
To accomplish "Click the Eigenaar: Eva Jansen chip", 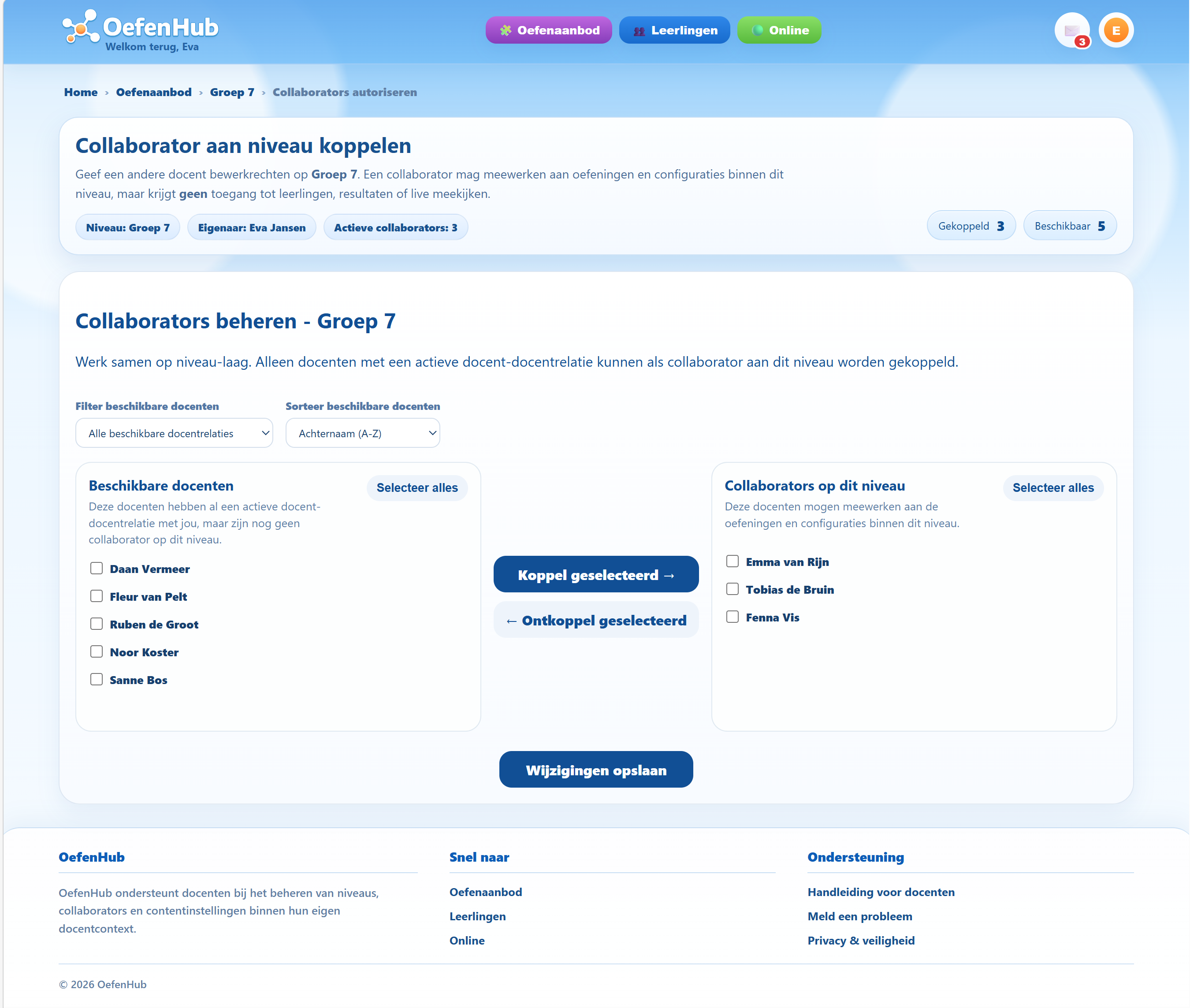I will point(251,227).
